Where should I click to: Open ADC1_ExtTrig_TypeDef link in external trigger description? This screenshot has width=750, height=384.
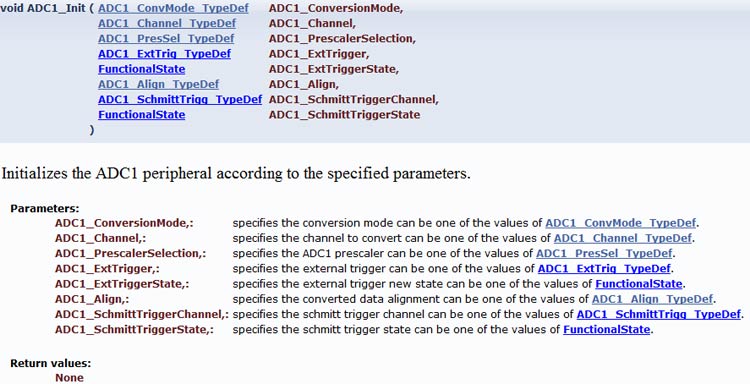605,269
